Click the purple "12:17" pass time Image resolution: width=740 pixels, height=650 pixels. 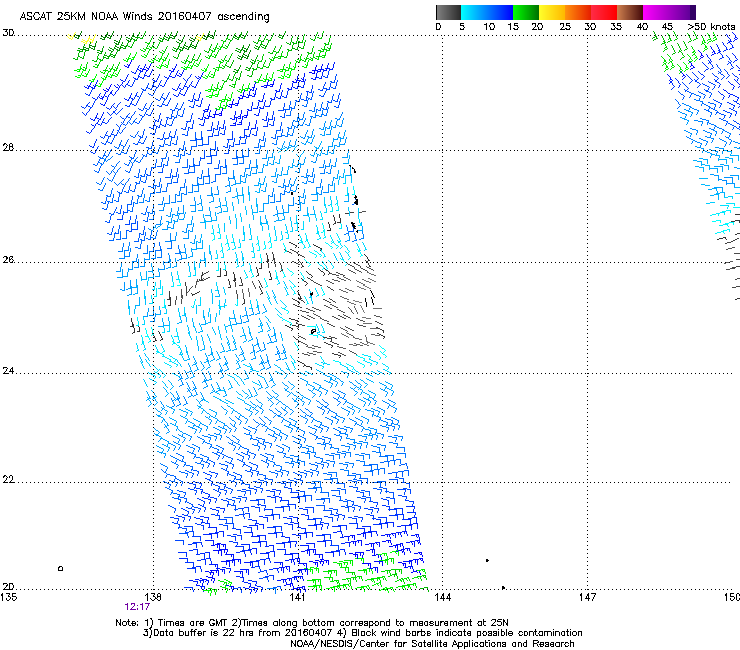(137, 607)
